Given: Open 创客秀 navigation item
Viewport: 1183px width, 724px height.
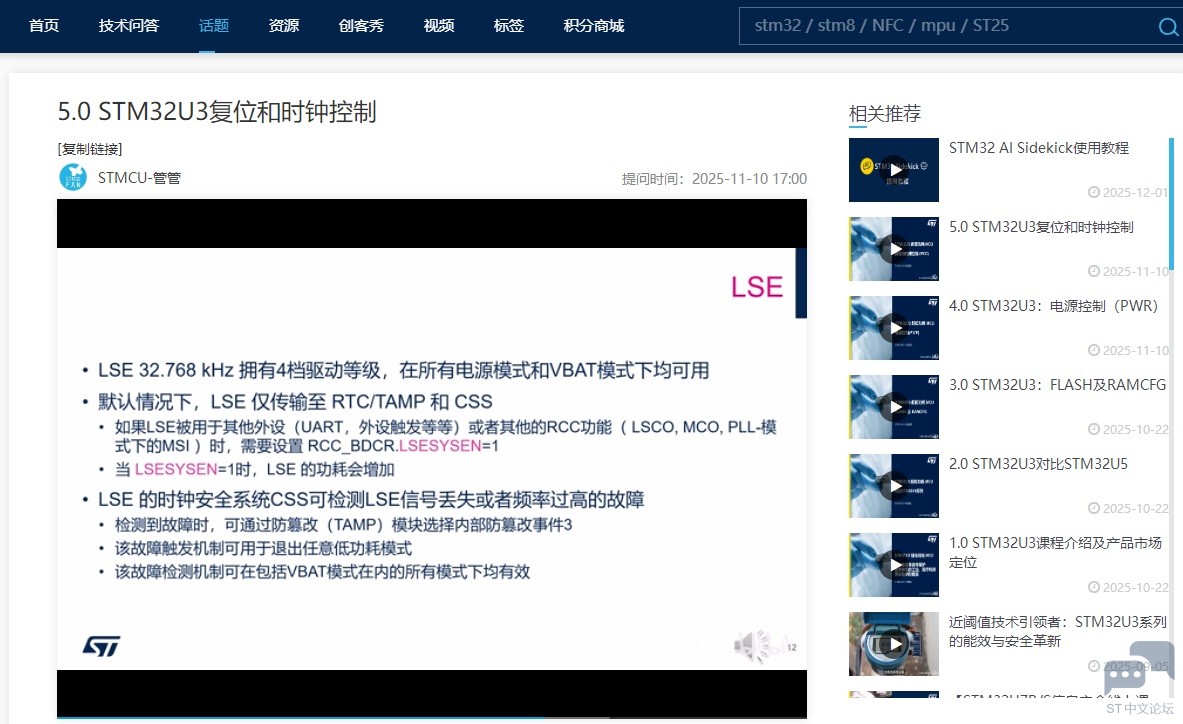Looking at the screenshot, I should [361, 26].
